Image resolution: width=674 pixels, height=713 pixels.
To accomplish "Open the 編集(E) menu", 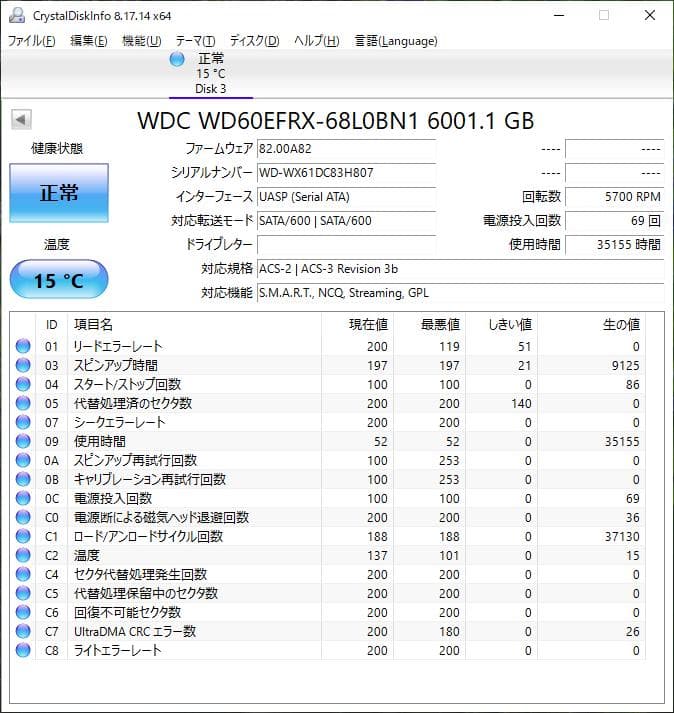I will 89,41.
